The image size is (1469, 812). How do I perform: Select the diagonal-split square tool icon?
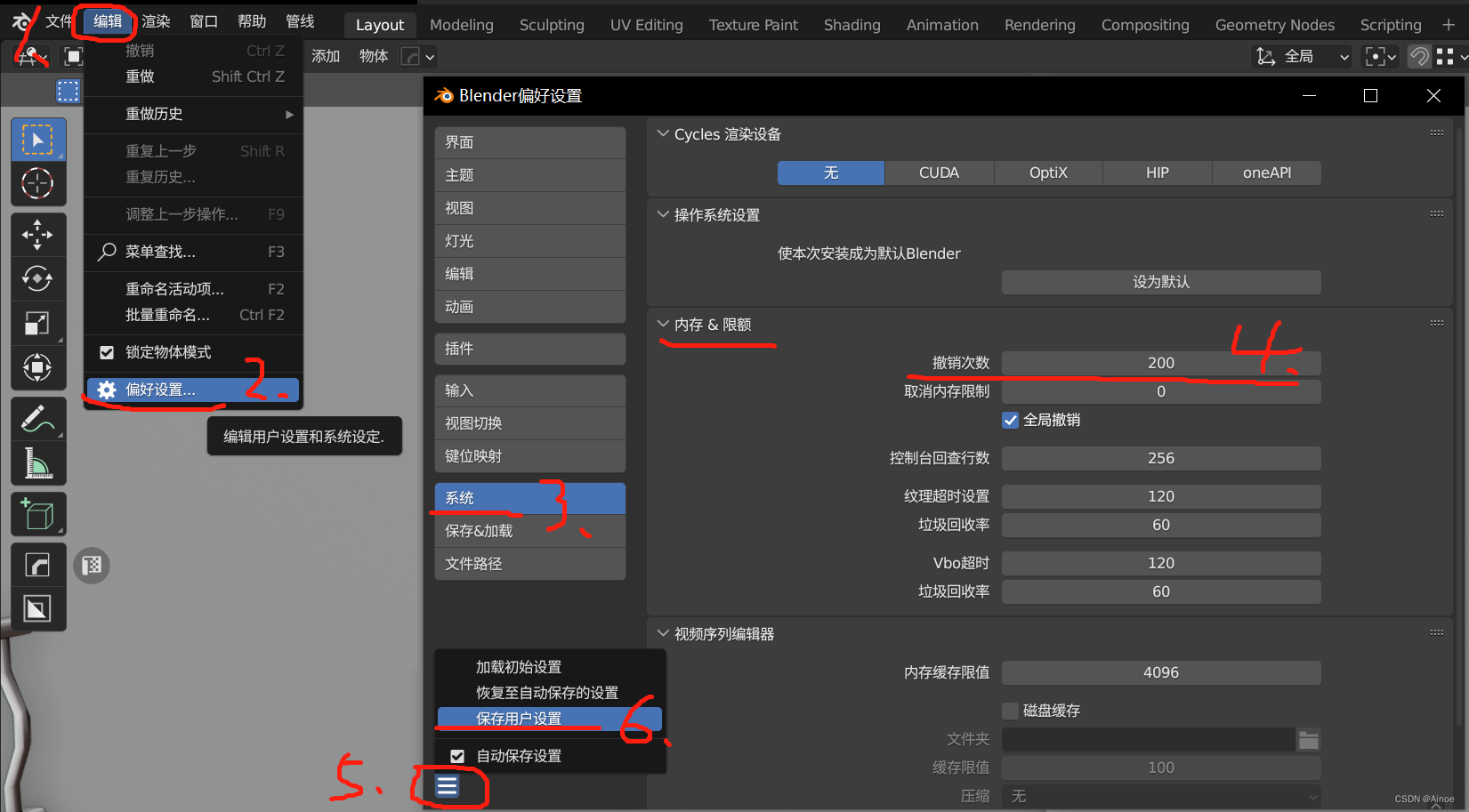click(x=37, y=609)
